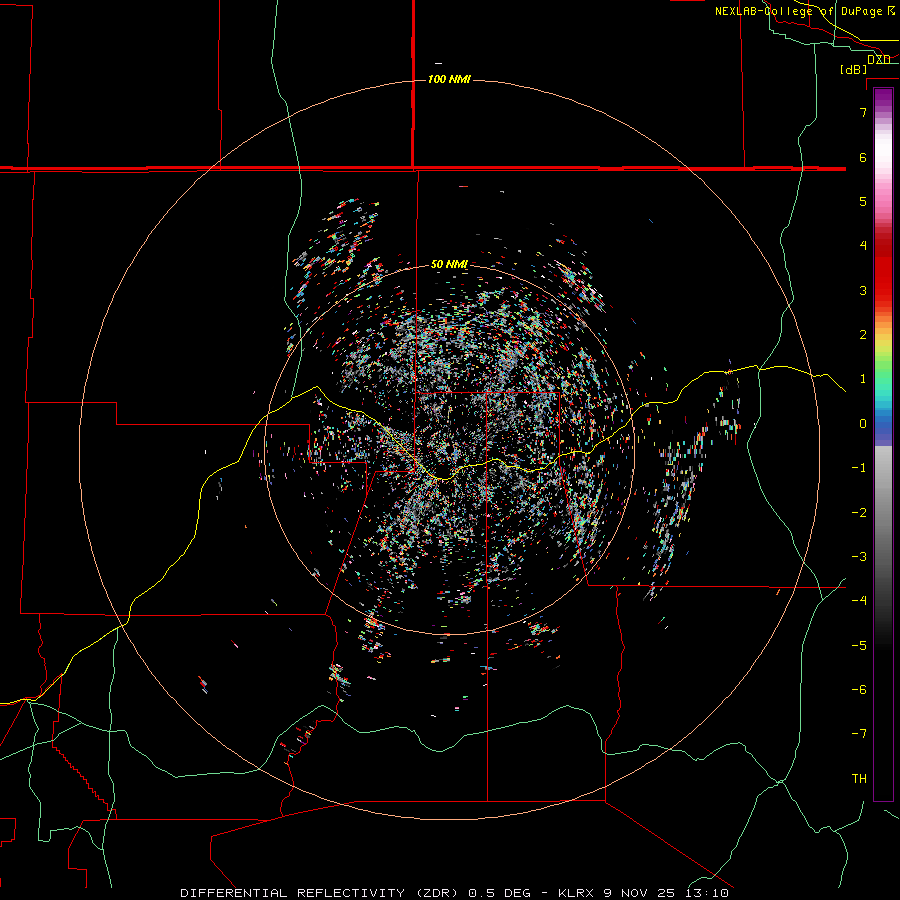This screenshot has width=900, height=900.
Task: Click the Differential Reflectivity (ZDR) product caption
Action: (x=454, y=893)
